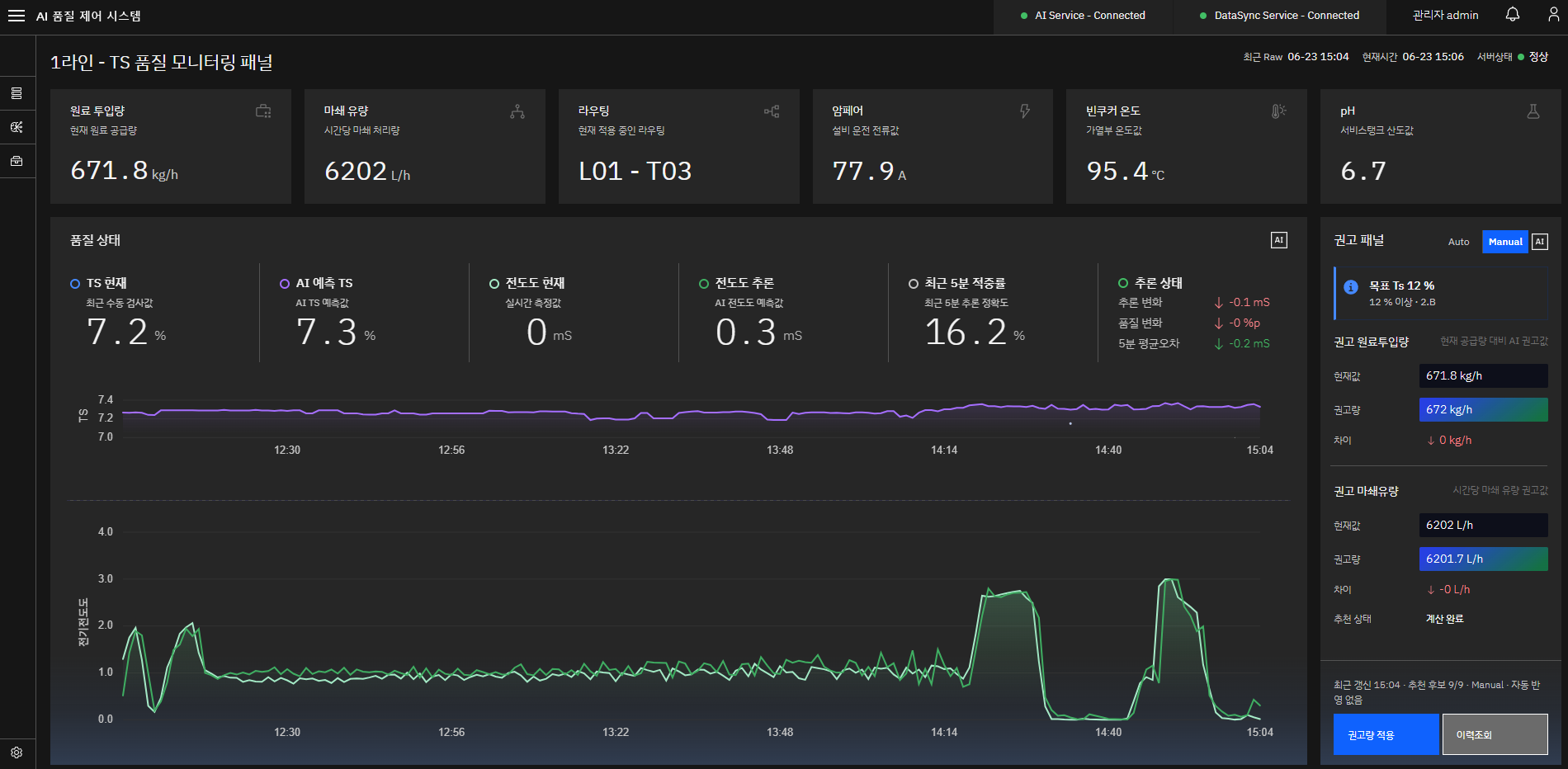Toggle the 전도도 현재 series marker
The height and width of the screenshot is (769, 1568).
(494, 284)
